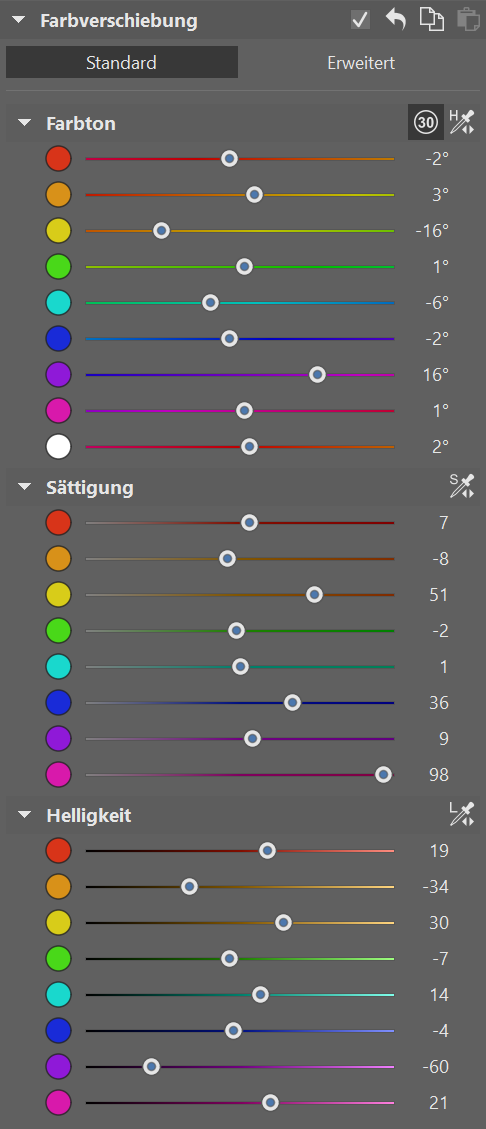Uncheck the Farbverschiebung enable checkbox
The image size is (486, 1129).
tap(361, 19)
